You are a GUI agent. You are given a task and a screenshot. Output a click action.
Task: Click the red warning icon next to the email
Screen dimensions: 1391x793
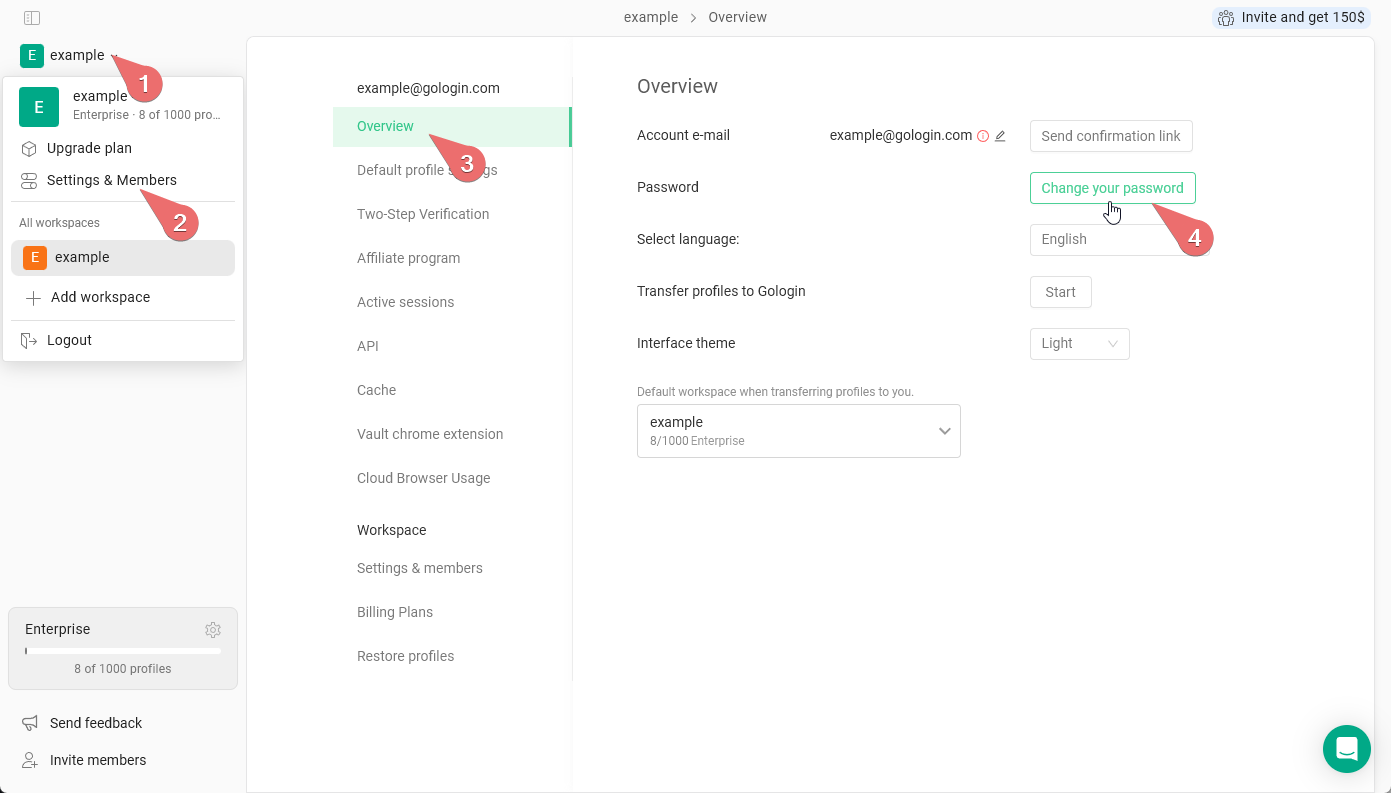[x=983, y=135]
